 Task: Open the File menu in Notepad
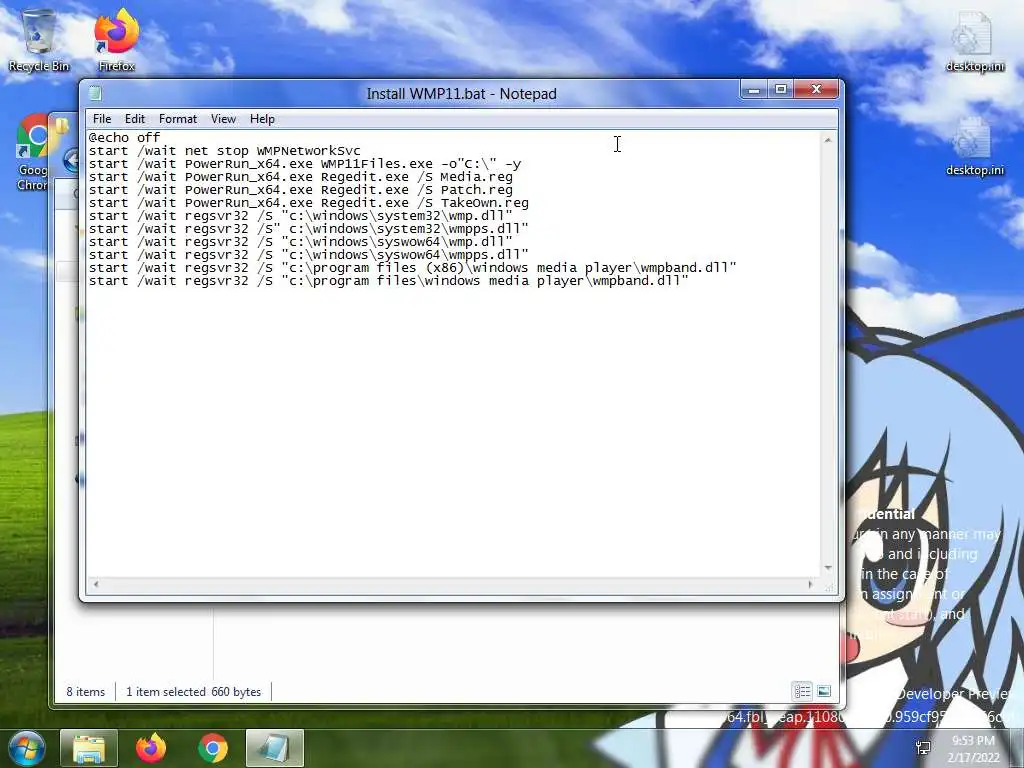tap(102, 119)
